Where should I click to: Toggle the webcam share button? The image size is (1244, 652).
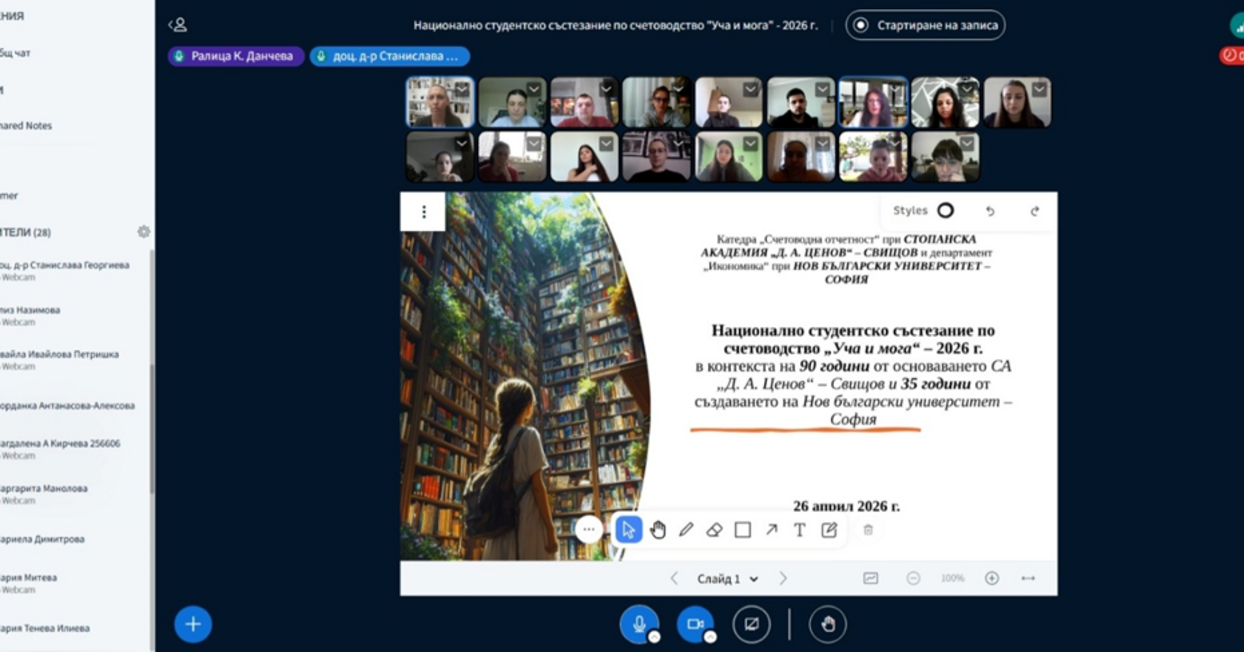(x=695, y=623)
